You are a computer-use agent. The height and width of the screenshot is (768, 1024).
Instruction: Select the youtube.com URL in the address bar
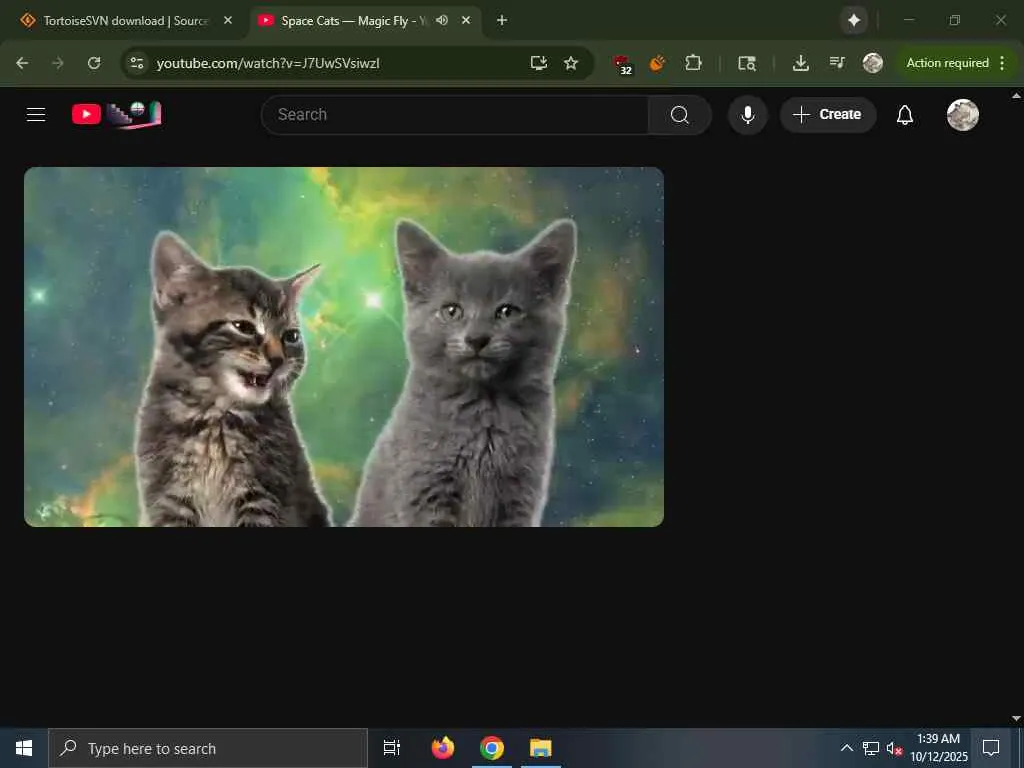268,63
